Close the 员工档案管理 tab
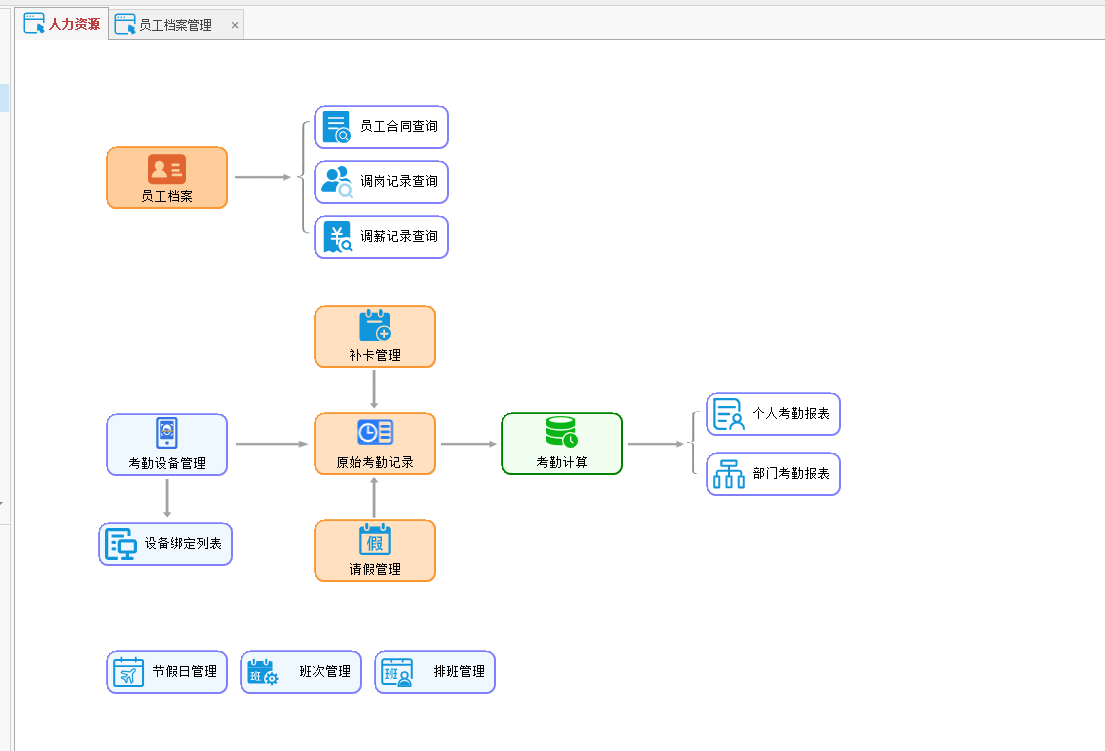 [235, 25]
